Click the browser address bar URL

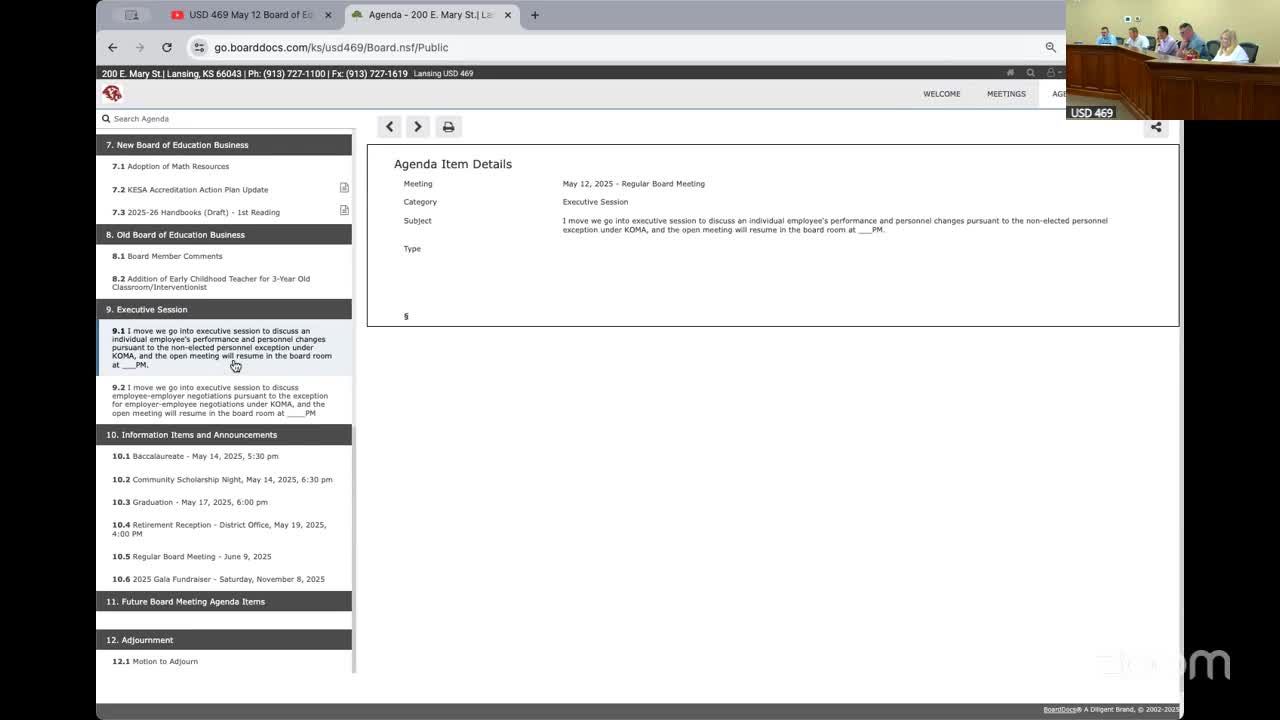pyautogui.click(x=331, y=47)
